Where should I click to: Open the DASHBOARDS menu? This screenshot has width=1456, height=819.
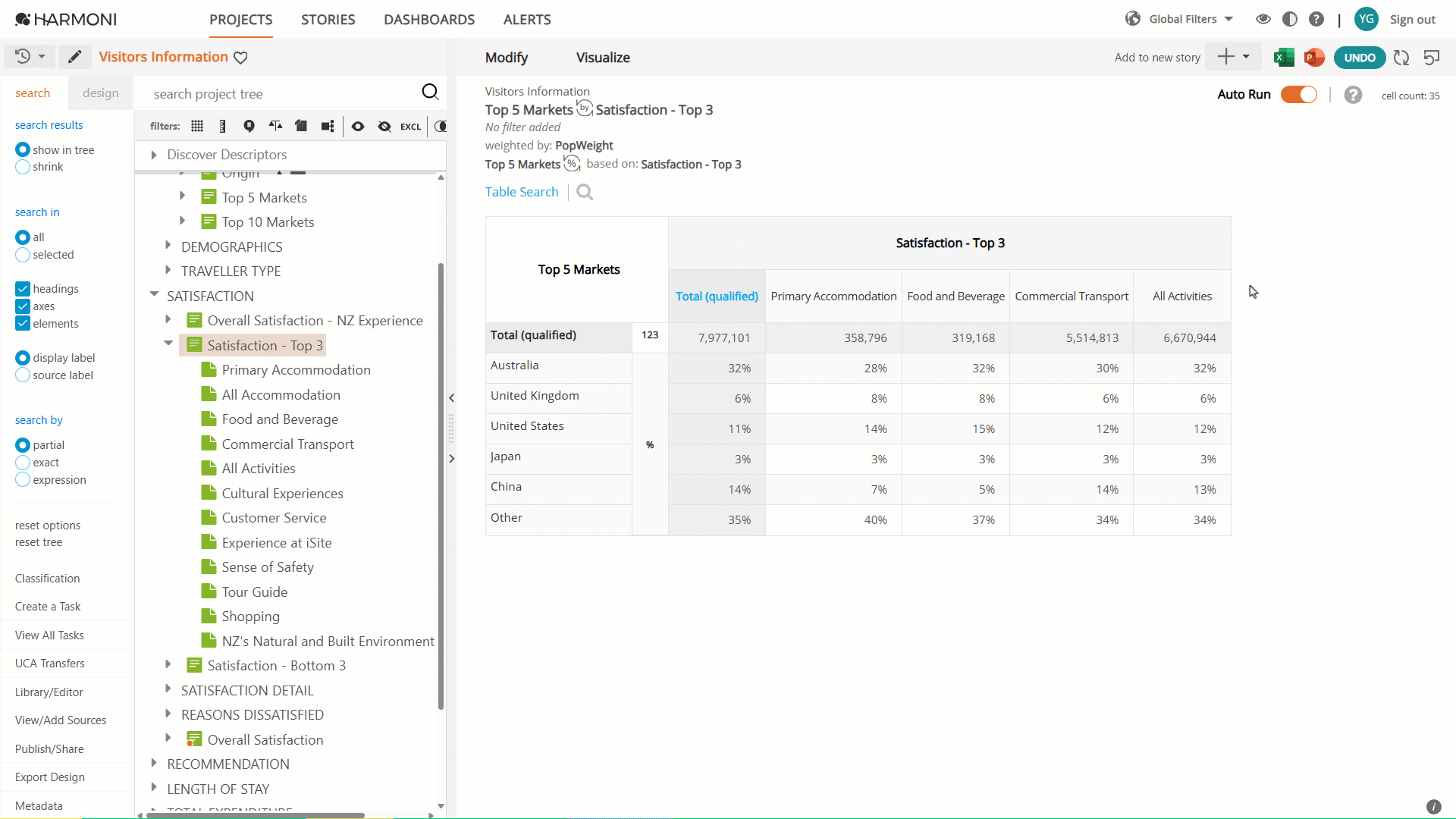click(x=429, y=20)
